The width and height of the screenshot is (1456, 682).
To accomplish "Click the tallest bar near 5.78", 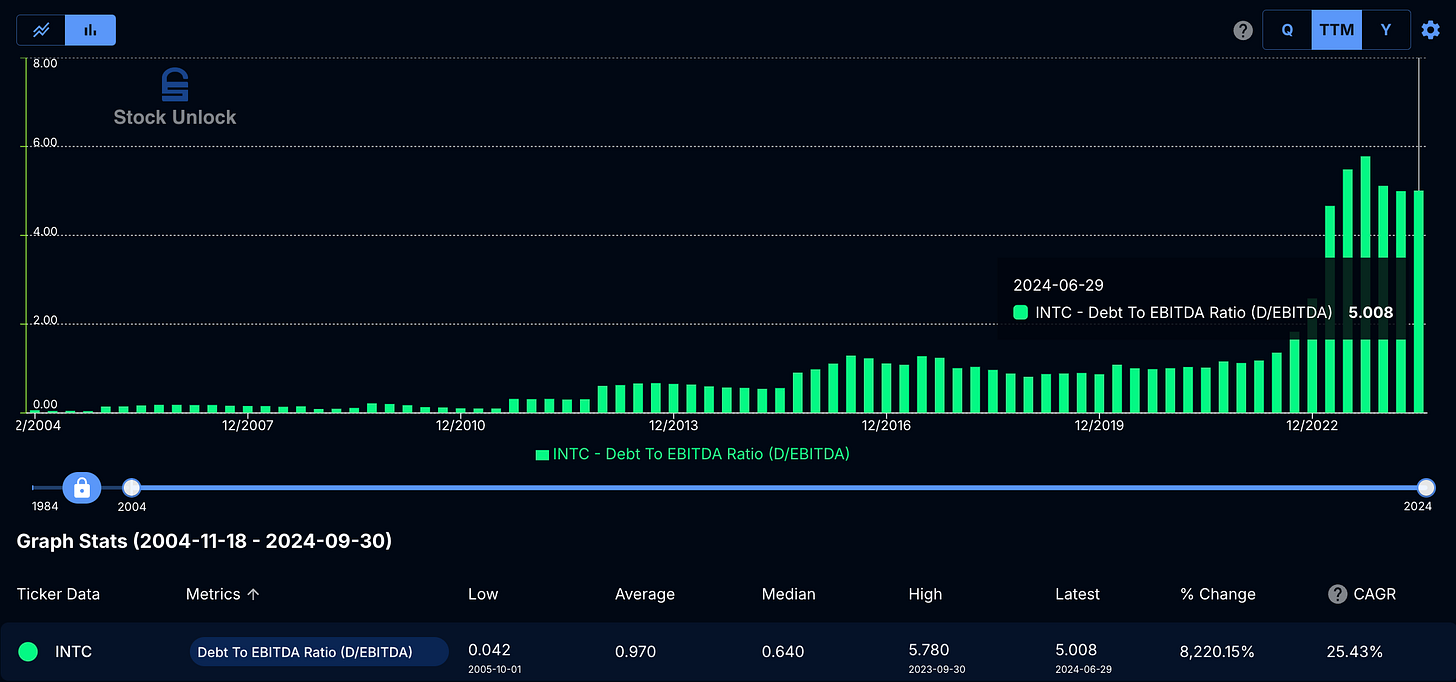I will click(x=1365, y=284).
